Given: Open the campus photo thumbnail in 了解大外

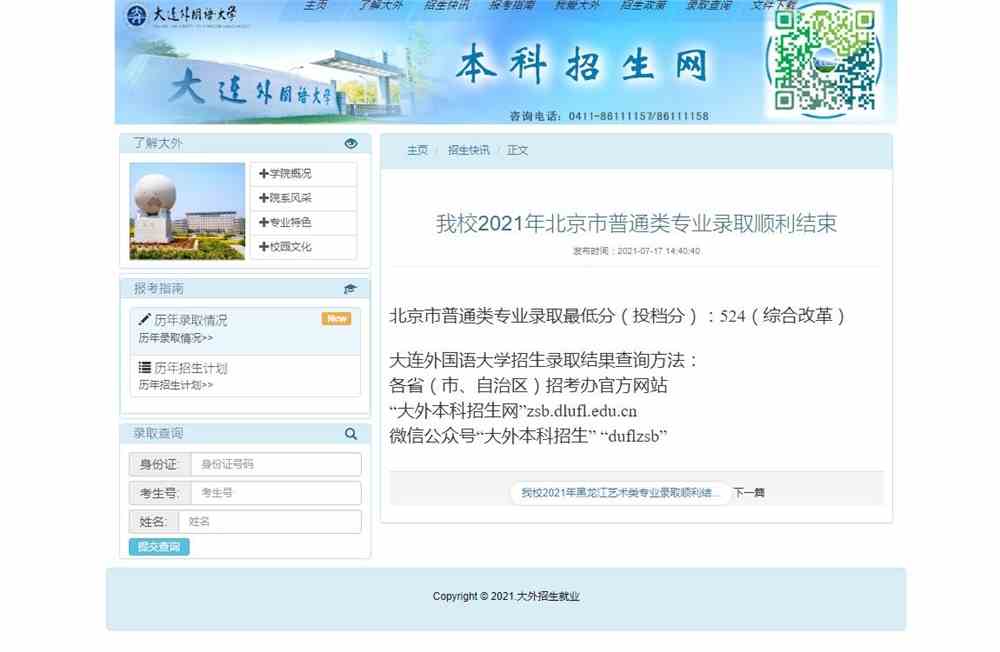Looking at the screenshot, I should (187, 211).
